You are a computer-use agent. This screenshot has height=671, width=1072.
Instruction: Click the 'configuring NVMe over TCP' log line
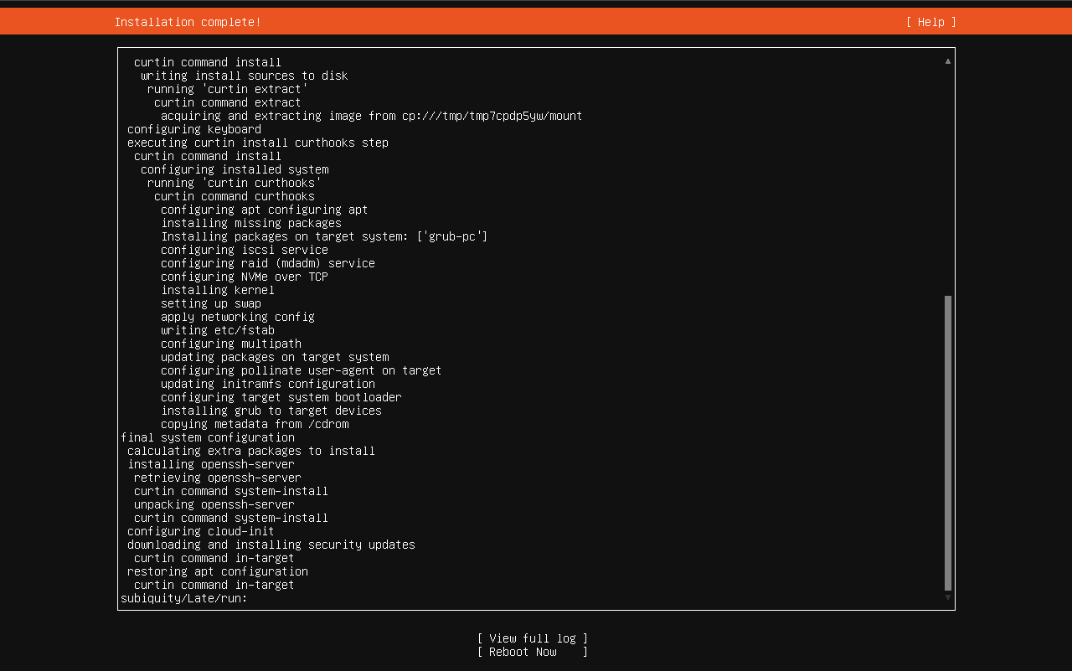click(243, 276)
